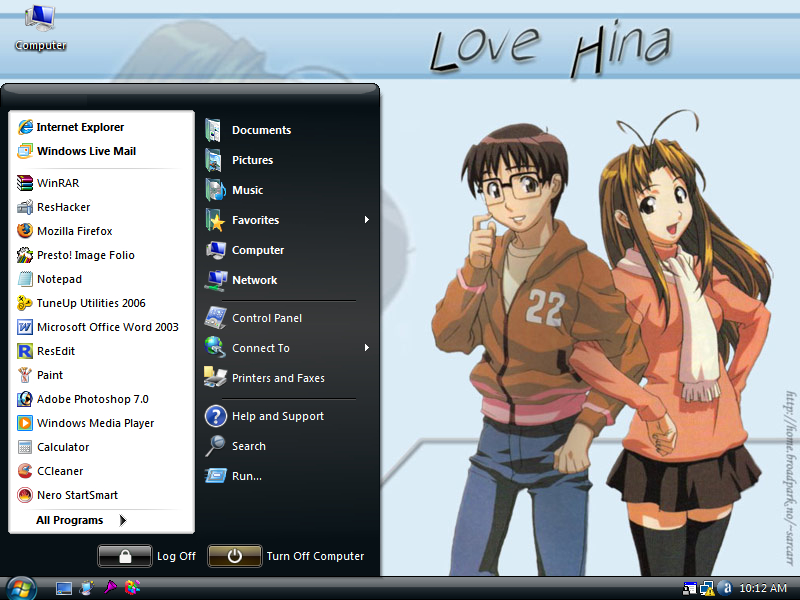Click the Turn Off Computer power button

(235, 556)
